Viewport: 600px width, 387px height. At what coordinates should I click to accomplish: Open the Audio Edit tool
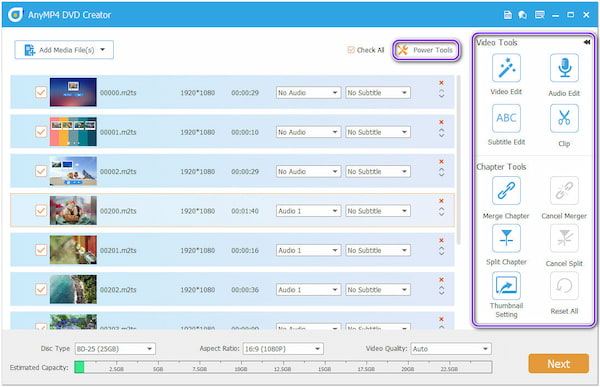tap(564, 68)
